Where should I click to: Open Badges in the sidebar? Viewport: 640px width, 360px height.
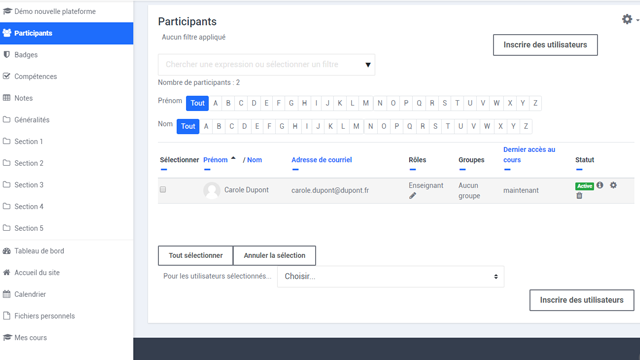pos(26,55)
